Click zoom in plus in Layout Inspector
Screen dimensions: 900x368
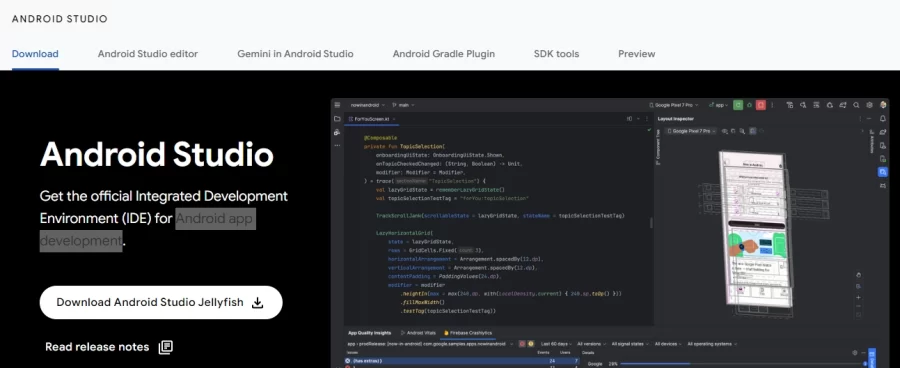(x=858, y=297)
